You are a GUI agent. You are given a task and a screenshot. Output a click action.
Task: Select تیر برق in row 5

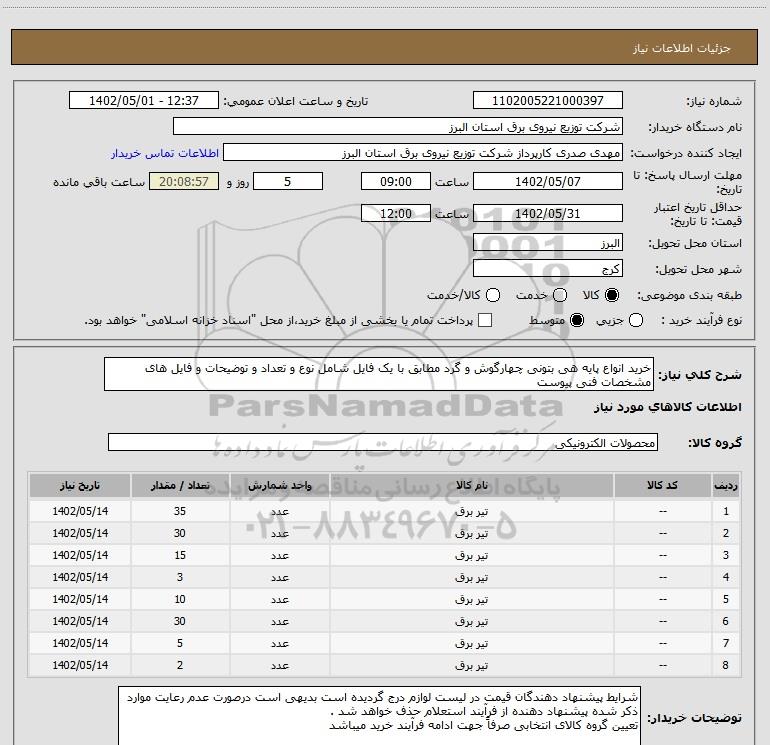(471, 600)
